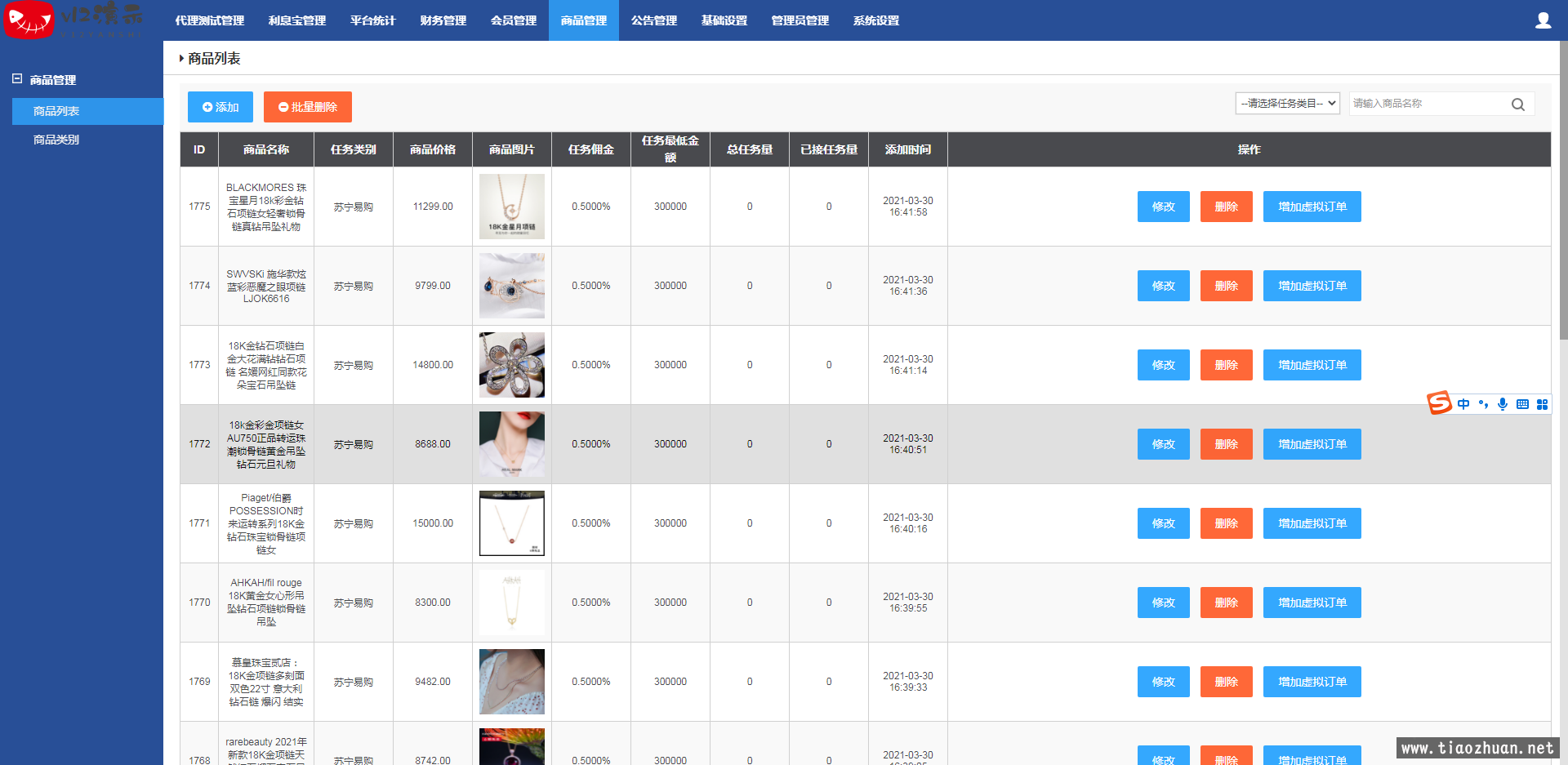Click 删除 for product 1773
The width and height of the screenshot is (1568, 765).
pos(1227,365)
